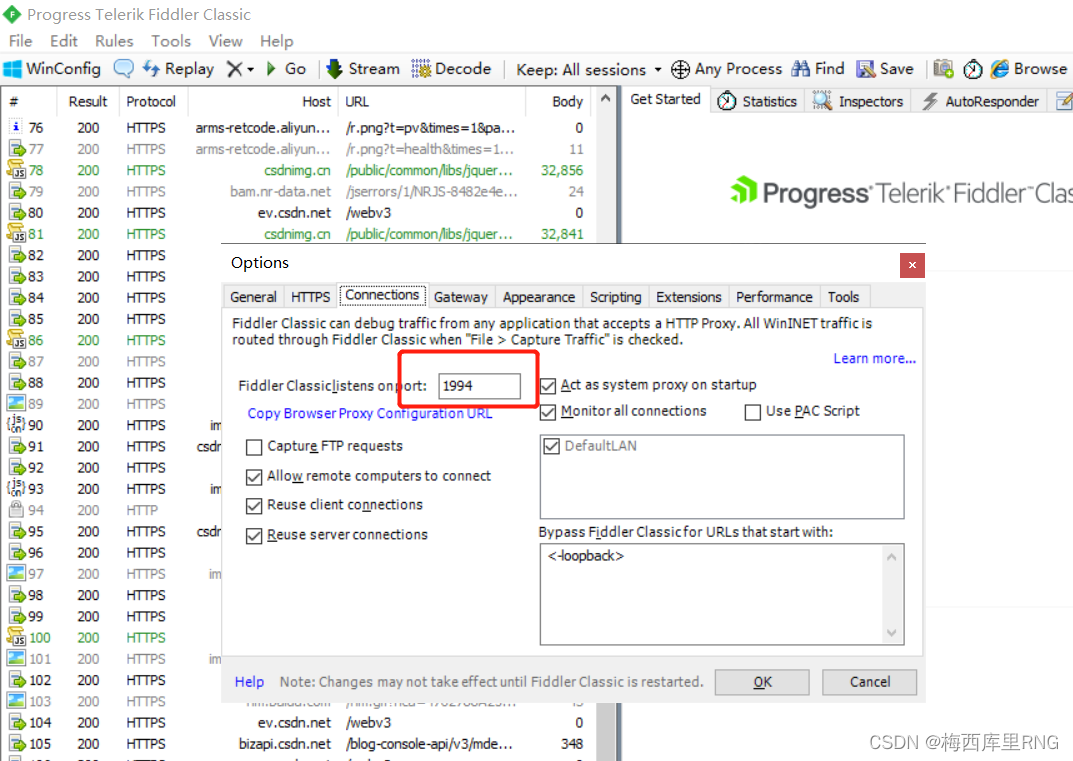The height and width of the screenshot is (761, 1073).
Task: Toggle Stream mode in toolbar
Action: 363,69
